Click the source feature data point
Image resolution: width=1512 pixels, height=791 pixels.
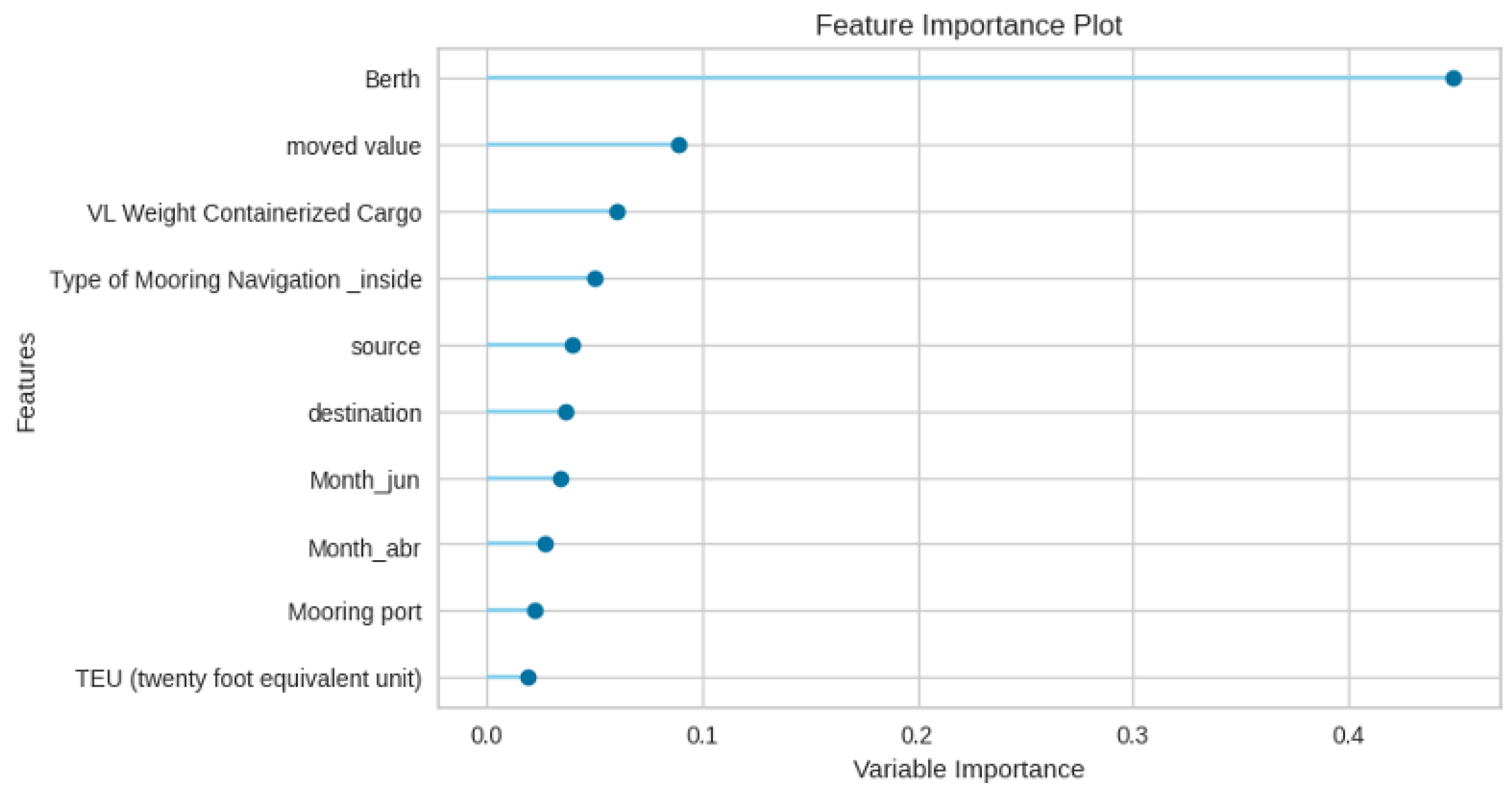[x=573, y=346]
